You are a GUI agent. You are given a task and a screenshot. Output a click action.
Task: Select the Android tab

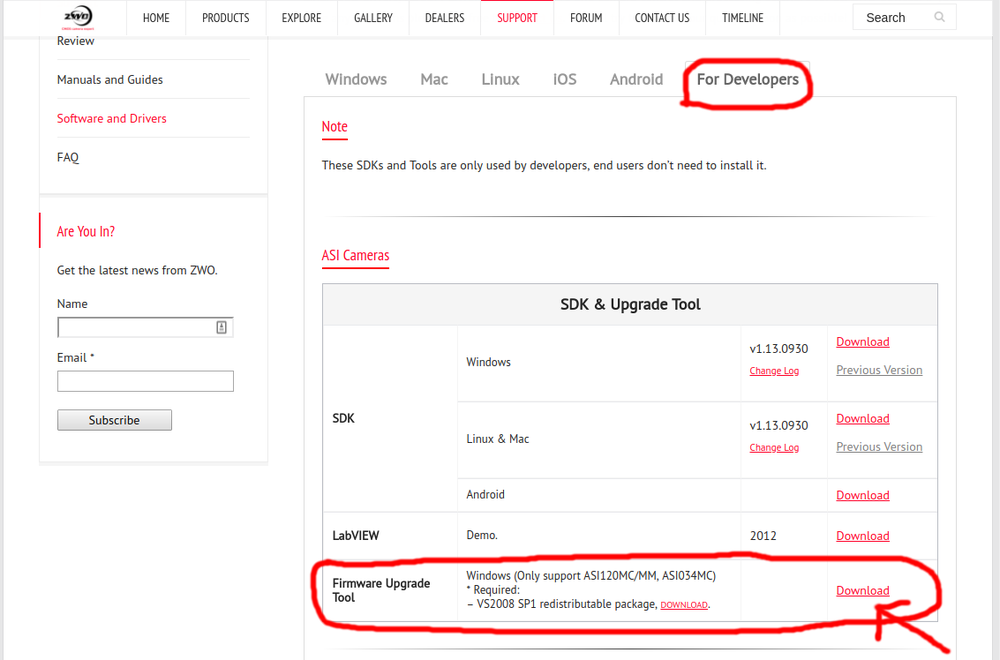636,79
